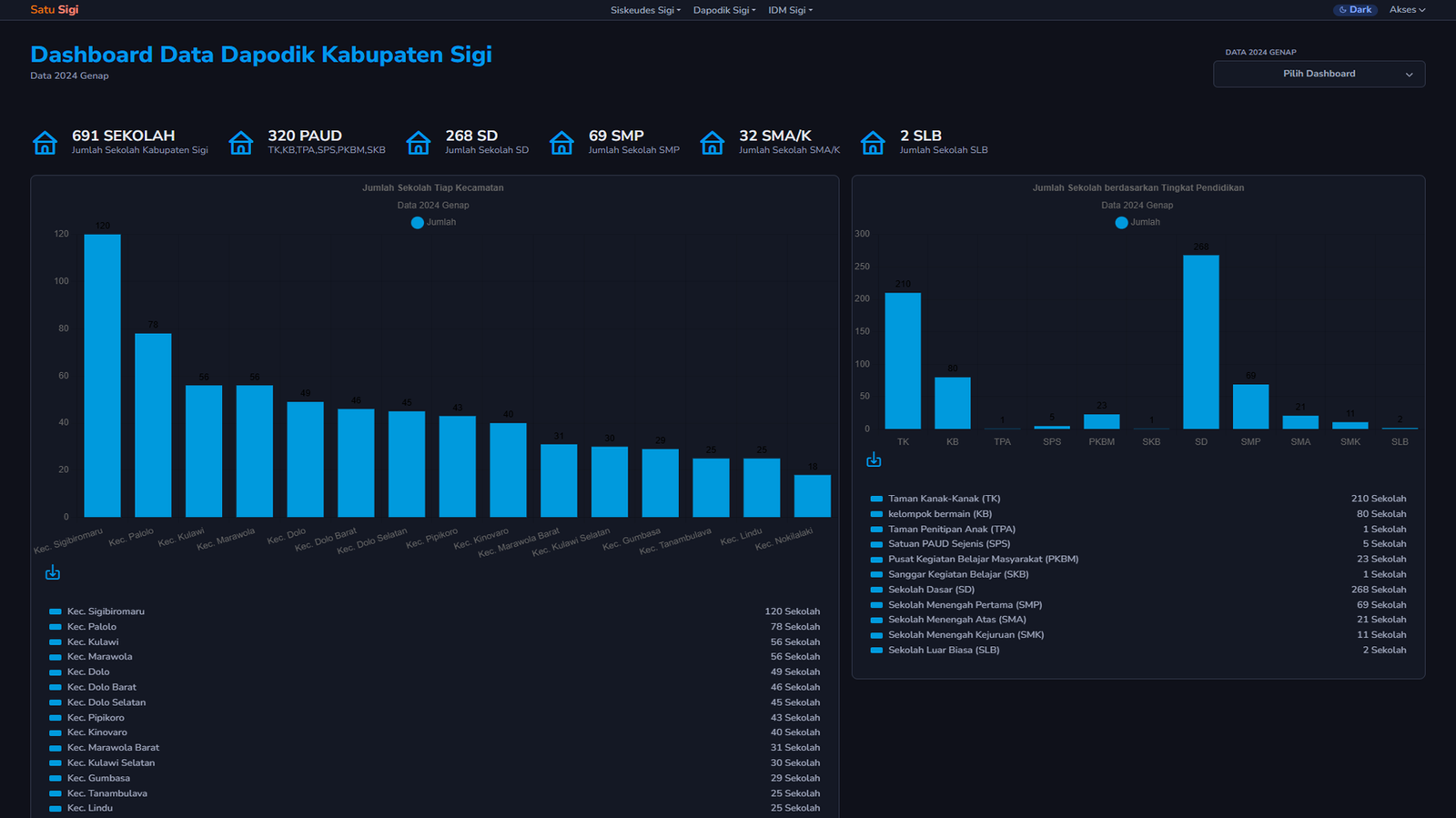Open the Siskeudes Sigi menu
The height and width of the screenshot is (818, 1456).
(x=645, y=10)
